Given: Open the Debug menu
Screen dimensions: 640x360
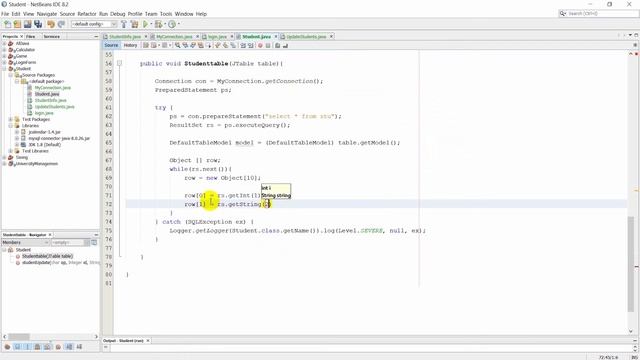Looking at the screenshot, I should tap(118, 14).
